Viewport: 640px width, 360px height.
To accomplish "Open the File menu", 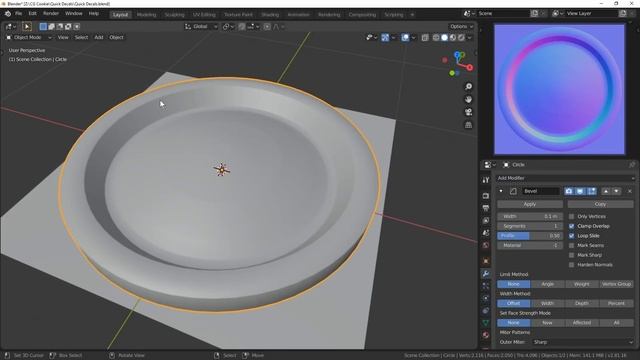I will tap(18, 13).
